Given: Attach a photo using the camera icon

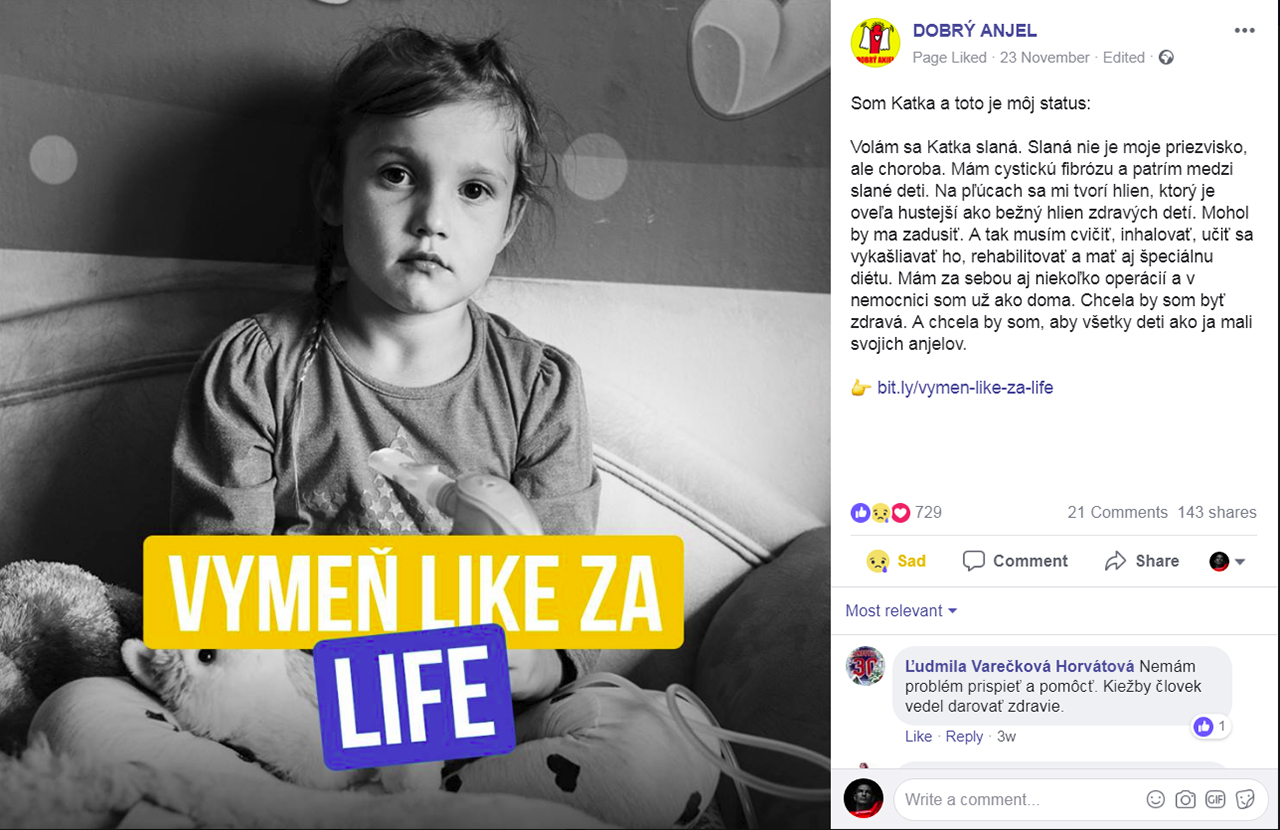Looking at the screenshot, I should click(1185, 799).
